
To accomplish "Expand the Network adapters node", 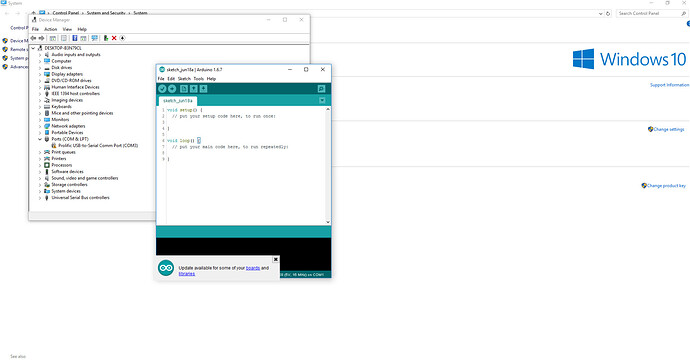I will point(40,126).
